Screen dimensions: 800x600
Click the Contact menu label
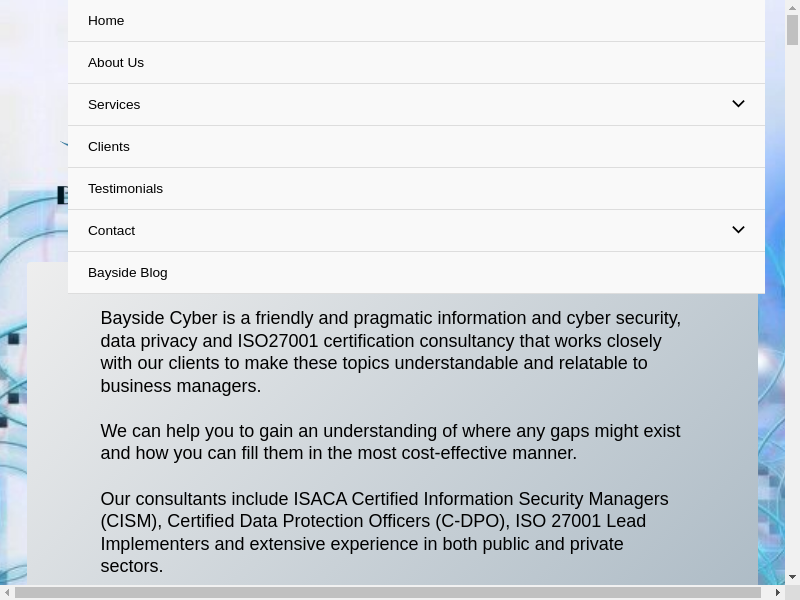(x=111, y=231)
